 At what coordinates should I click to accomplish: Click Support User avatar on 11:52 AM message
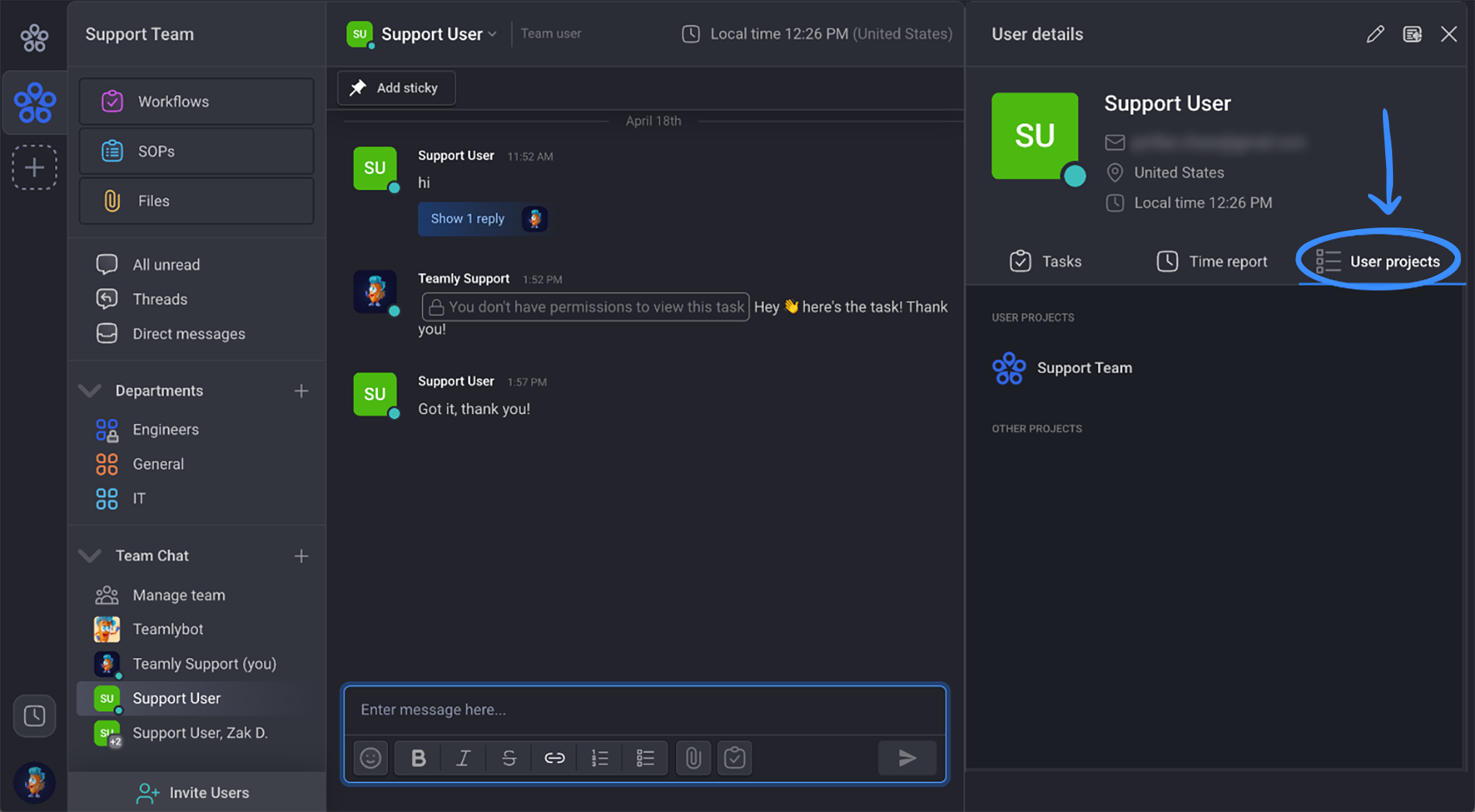[x=376, y=169]
